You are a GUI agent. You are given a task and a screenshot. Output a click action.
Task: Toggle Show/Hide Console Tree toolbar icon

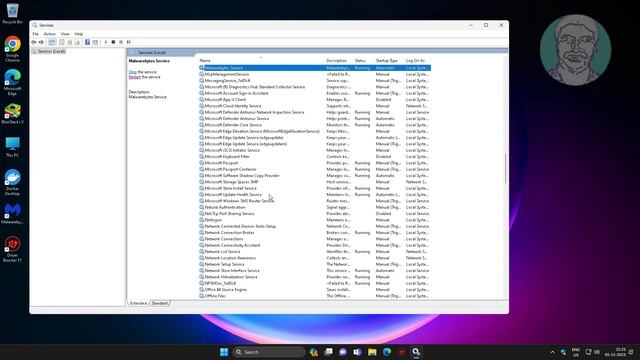point(52,42)
